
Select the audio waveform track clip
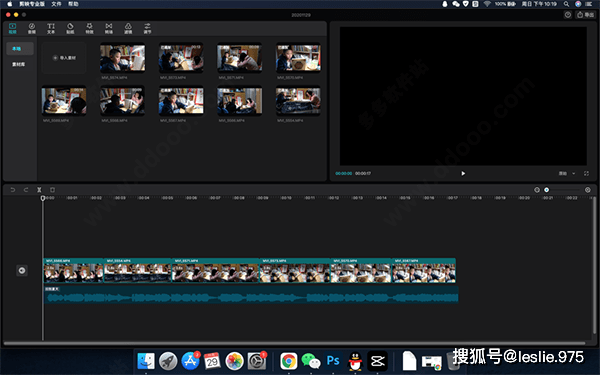tap(251, 295)
